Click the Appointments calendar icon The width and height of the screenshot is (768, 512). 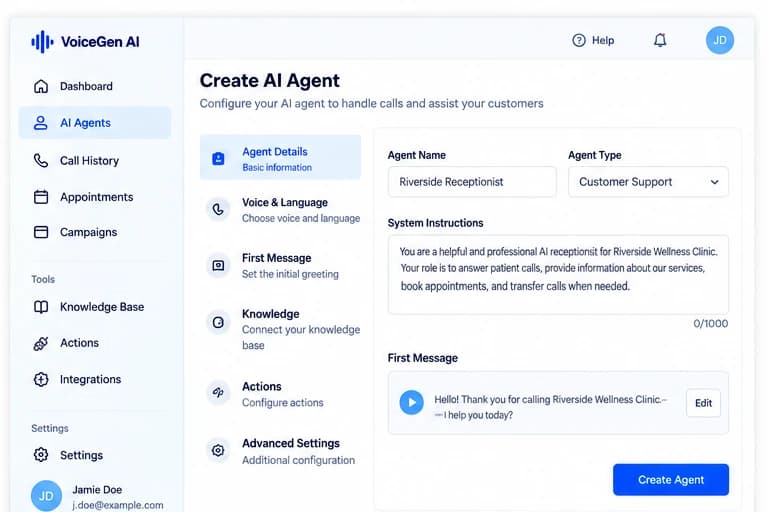click(41, 197)
